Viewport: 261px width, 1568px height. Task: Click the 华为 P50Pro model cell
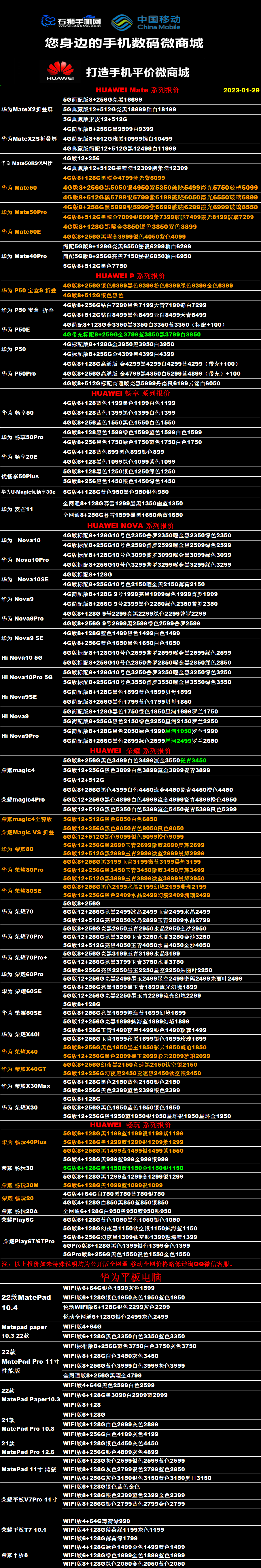point(31,374)
